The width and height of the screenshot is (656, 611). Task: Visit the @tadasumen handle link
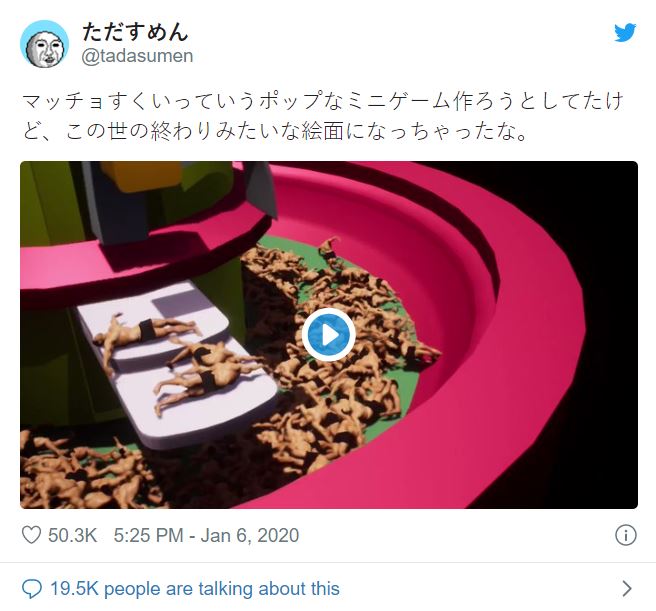(137, 56)
